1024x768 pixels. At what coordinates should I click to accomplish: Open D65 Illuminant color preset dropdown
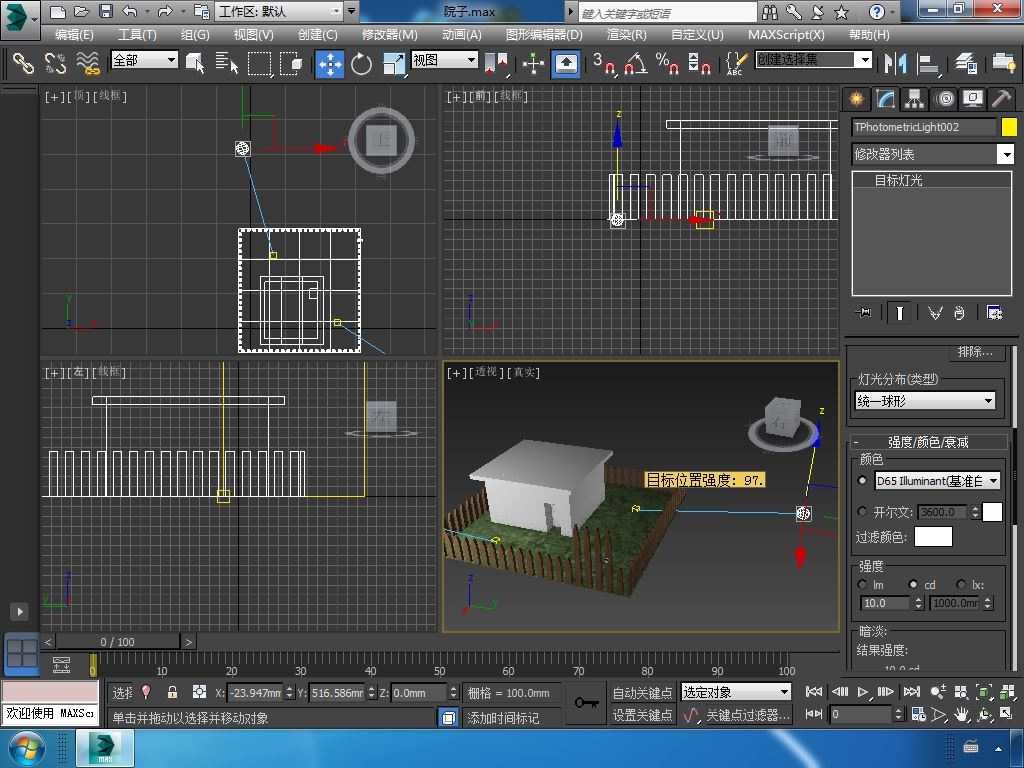click(937, 481)
